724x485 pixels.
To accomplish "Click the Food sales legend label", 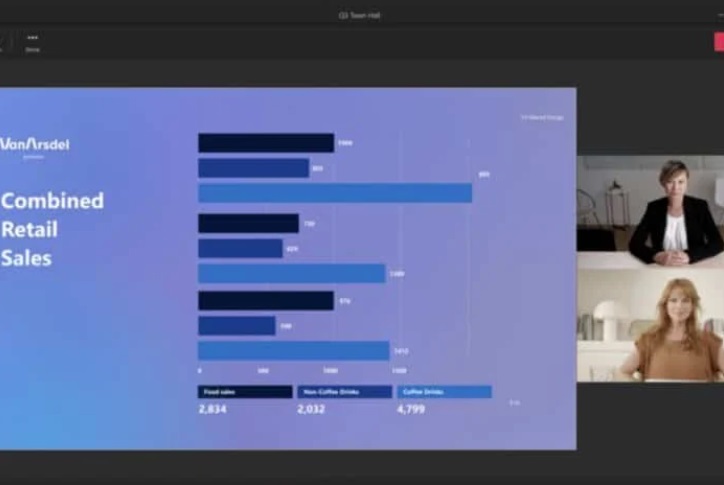I will coord(245,392).
